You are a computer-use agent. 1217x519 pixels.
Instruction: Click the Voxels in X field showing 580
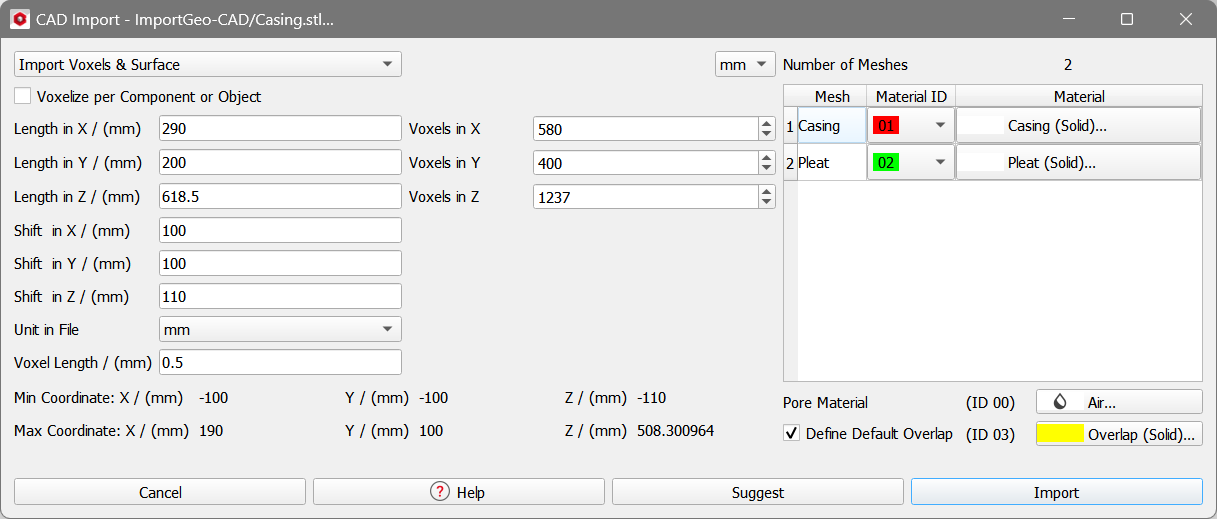click(646, 129)
